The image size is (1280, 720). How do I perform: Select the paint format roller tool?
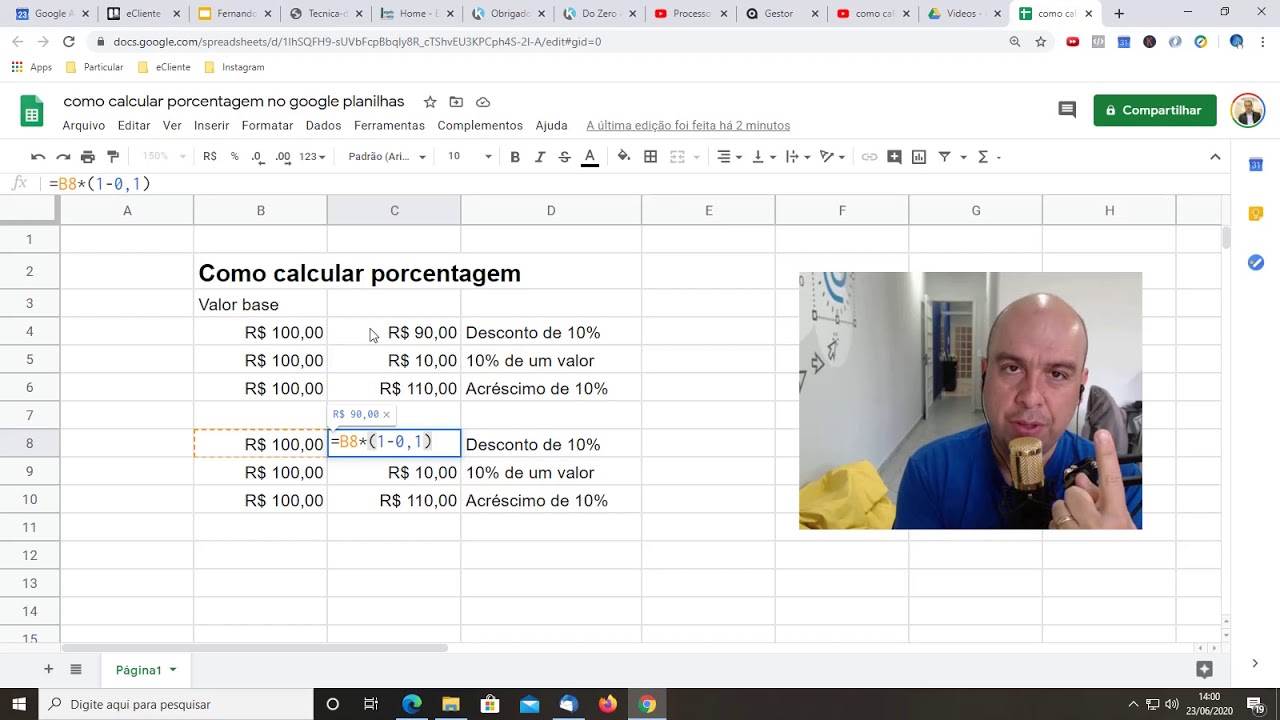click(x=113, y=157)
